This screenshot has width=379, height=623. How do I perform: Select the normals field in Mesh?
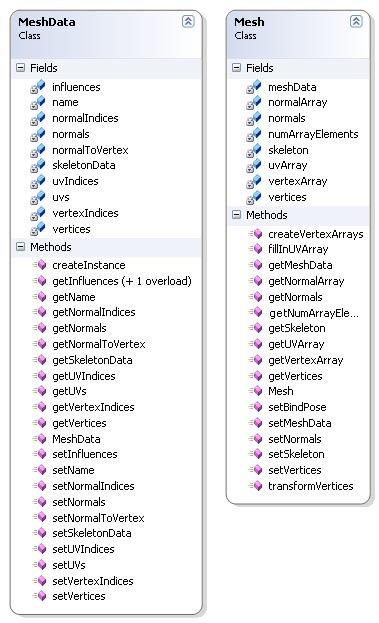tap(286, 118)
